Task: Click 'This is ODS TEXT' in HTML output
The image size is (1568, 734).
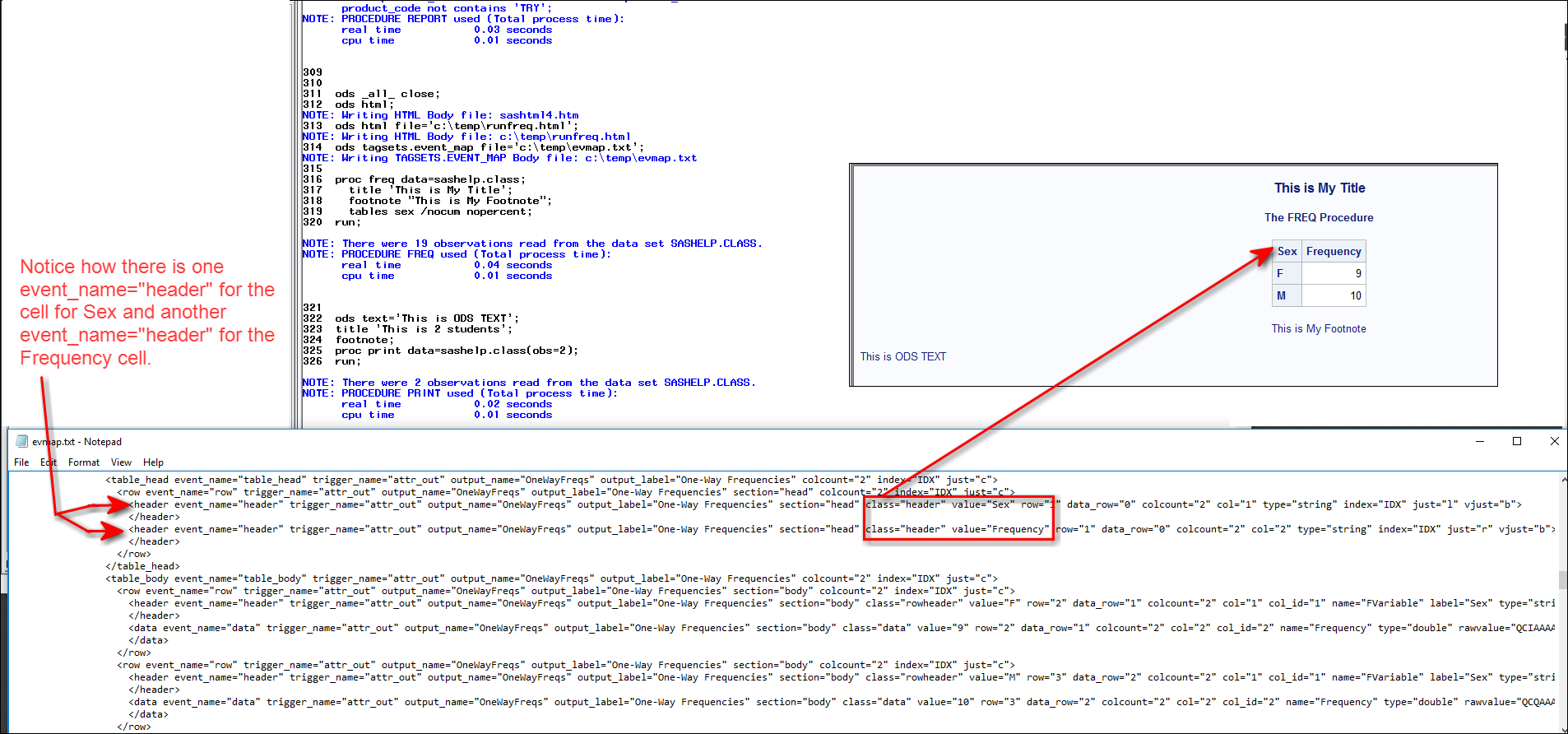Action: click(903, 357)
